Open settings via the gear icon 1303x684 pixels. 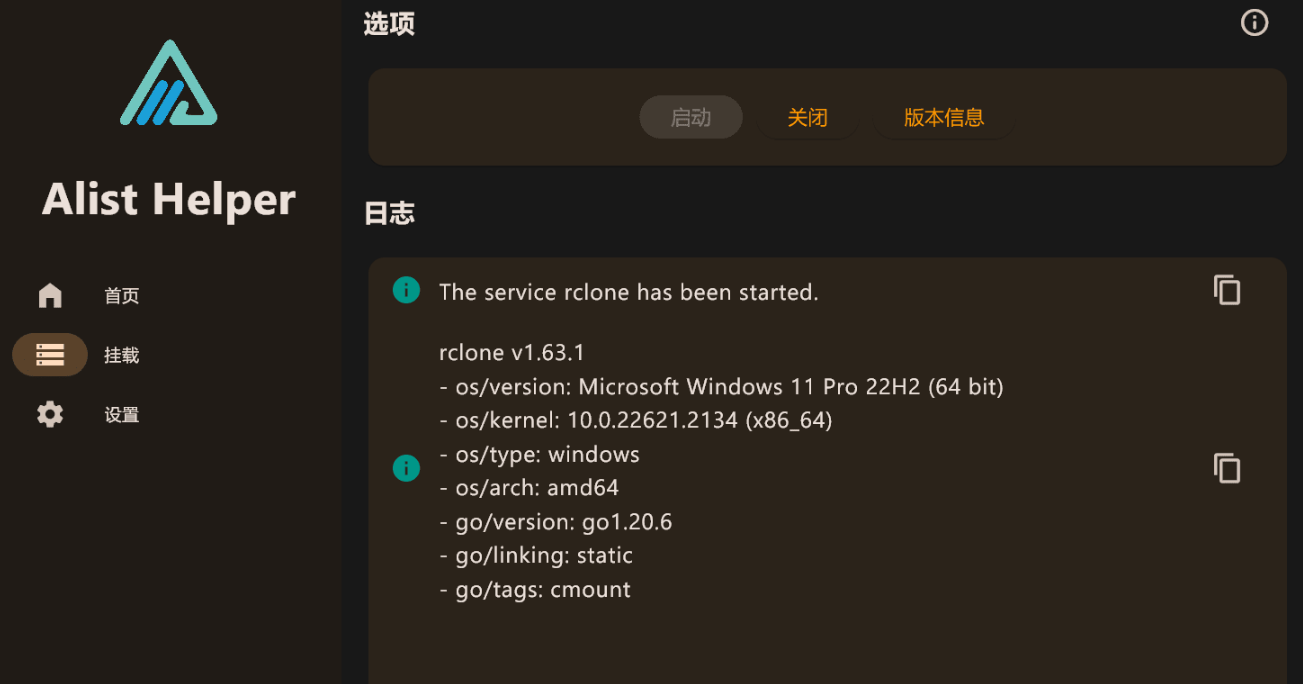tap(49, 414)
